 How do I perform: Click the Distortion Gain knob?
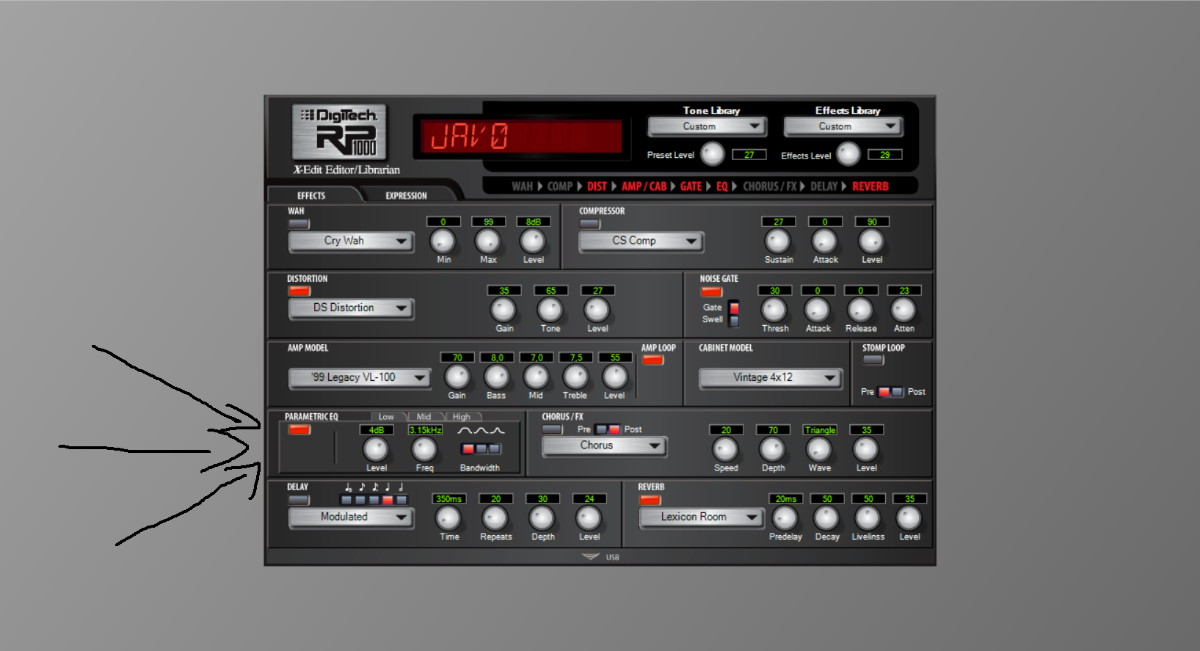click(504, 309)
